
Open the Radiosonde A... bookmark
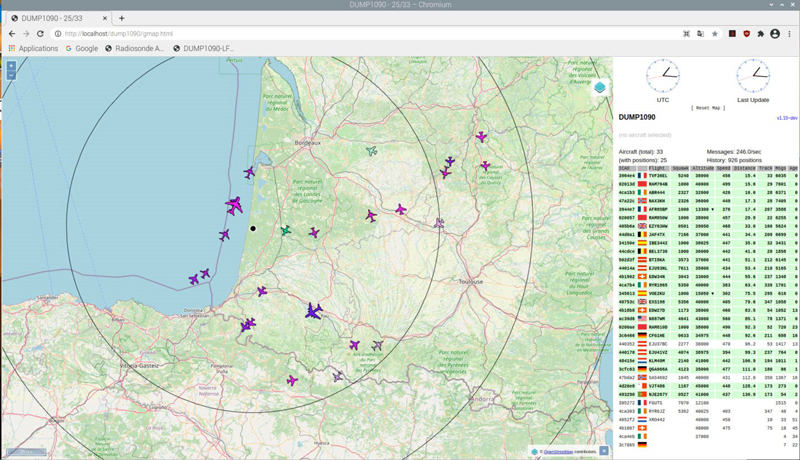click(x=134, y=48)
